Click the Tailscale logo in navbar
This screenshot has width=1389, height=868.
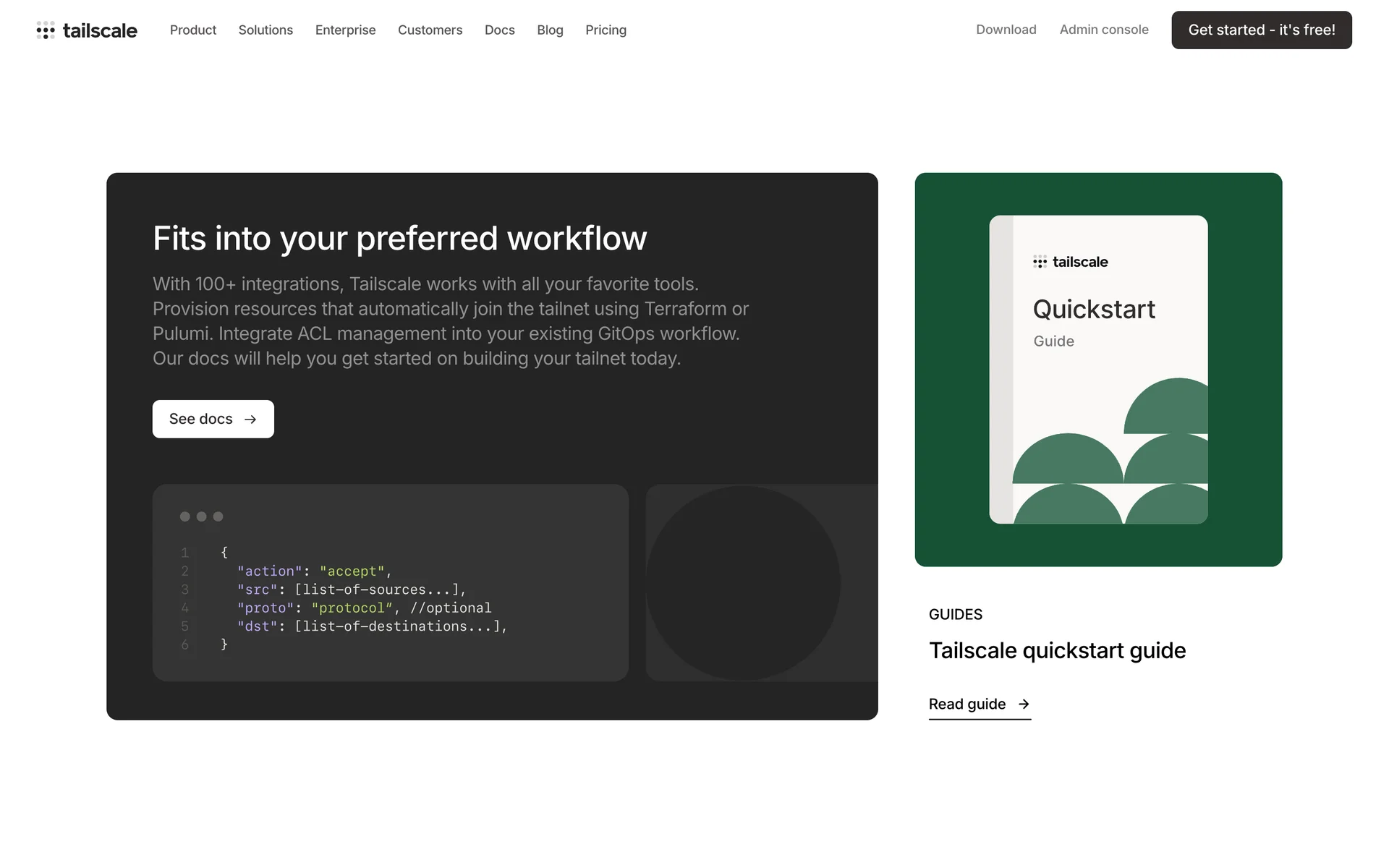pos(87,30)
